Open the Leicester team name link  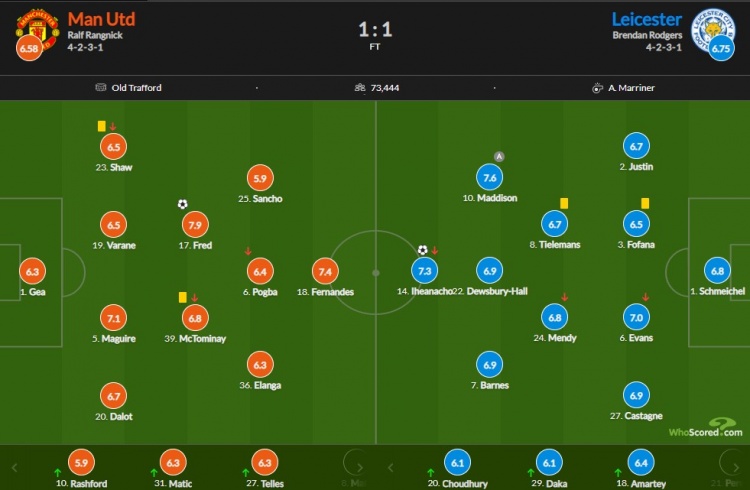pyautogui.click(x=647, y=19)
